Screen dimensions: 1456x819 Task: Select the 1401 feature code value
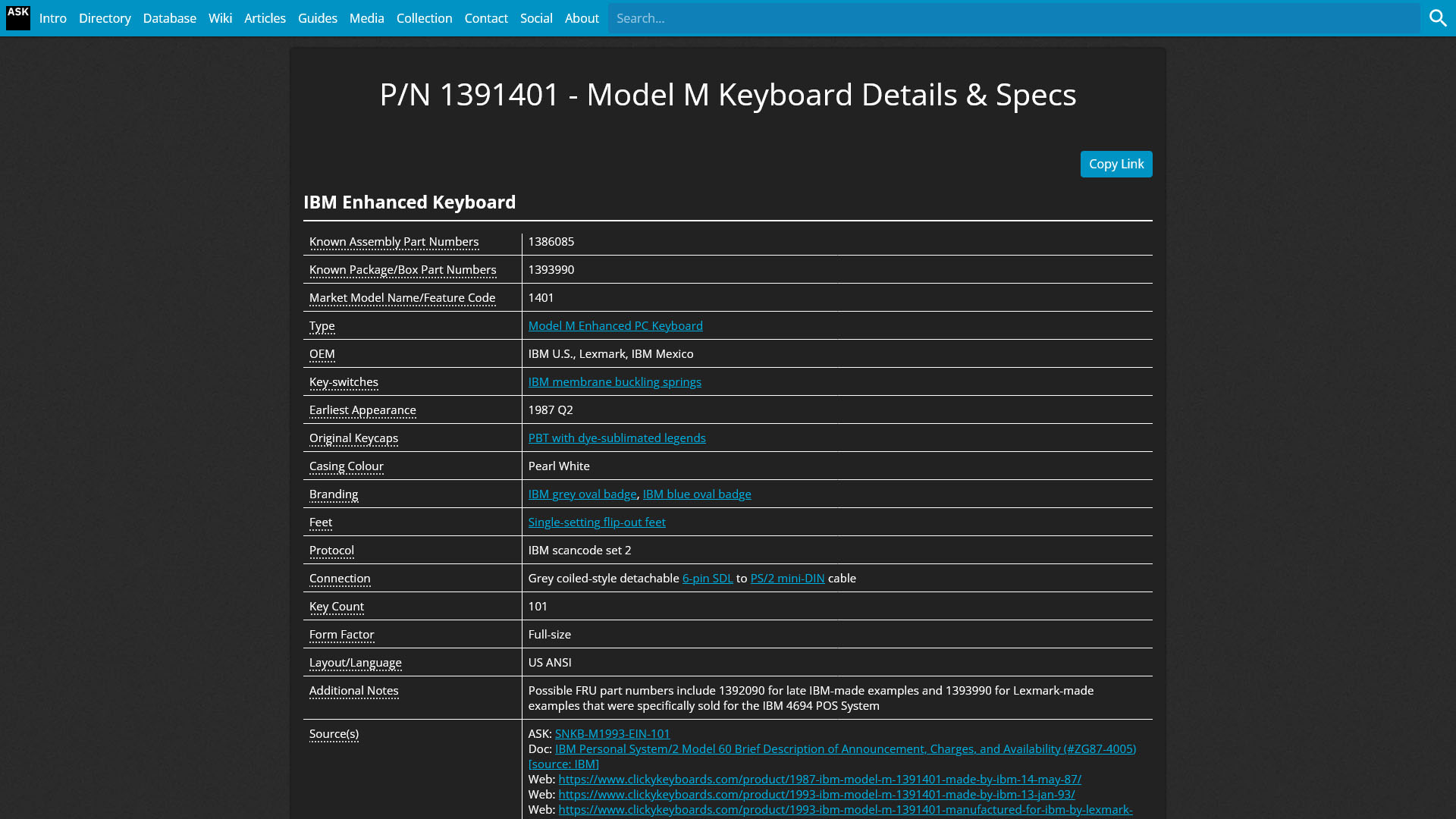(541, 297)
